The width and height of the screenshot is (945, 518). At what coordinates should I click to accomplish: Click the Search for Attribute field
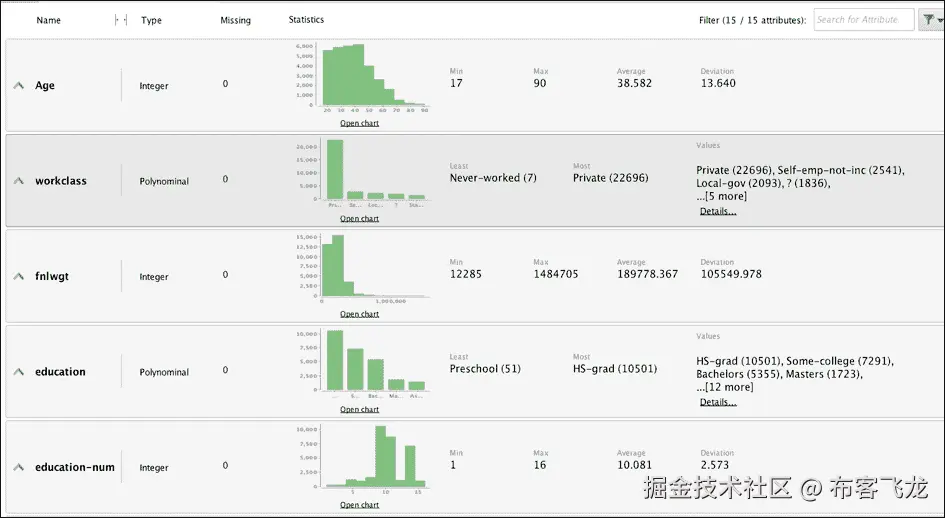click(864, 20)
